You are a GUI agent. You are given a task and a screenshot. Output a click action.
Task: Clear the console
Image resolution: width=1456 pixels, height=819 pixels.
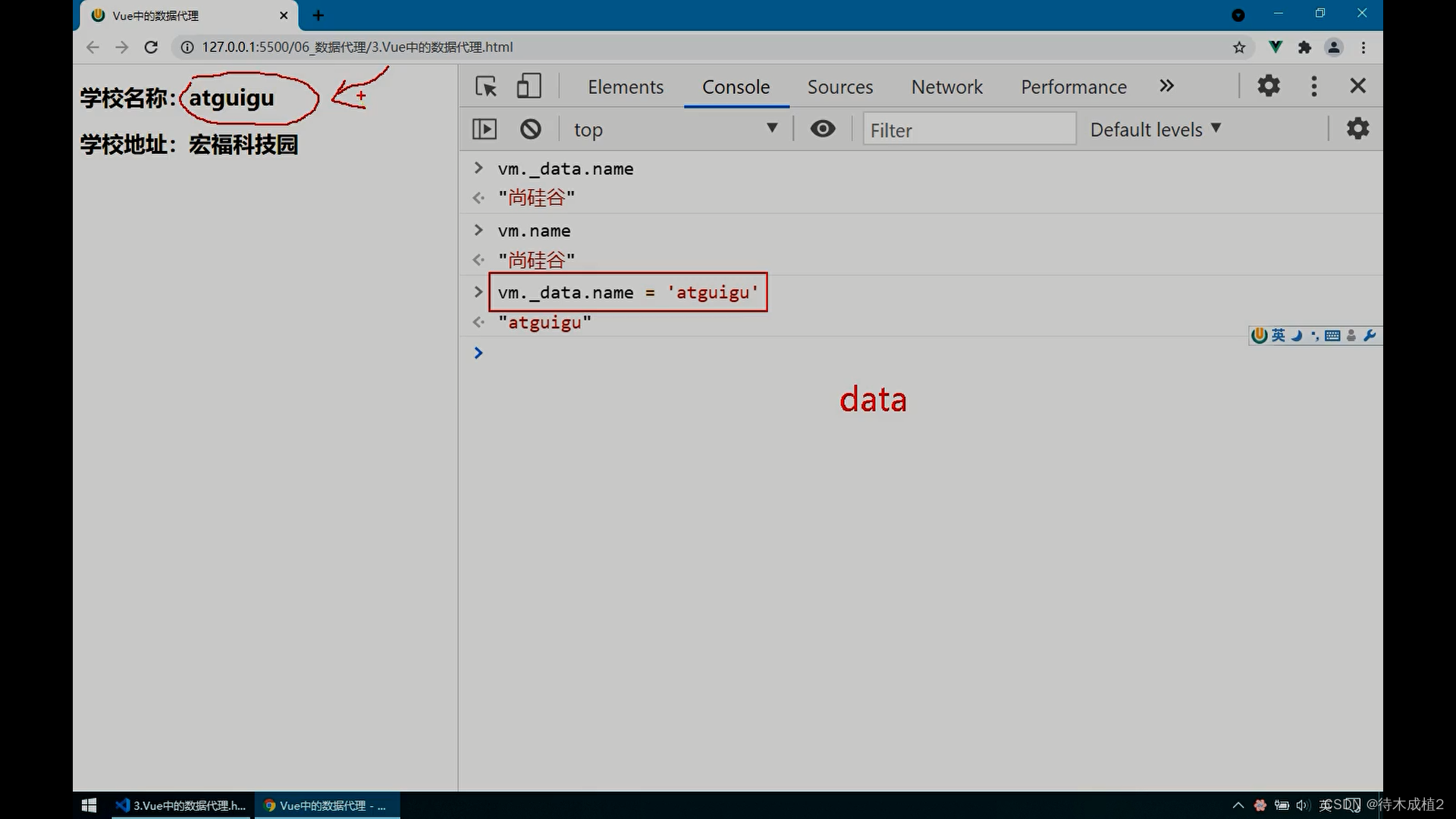pos(531,129)
